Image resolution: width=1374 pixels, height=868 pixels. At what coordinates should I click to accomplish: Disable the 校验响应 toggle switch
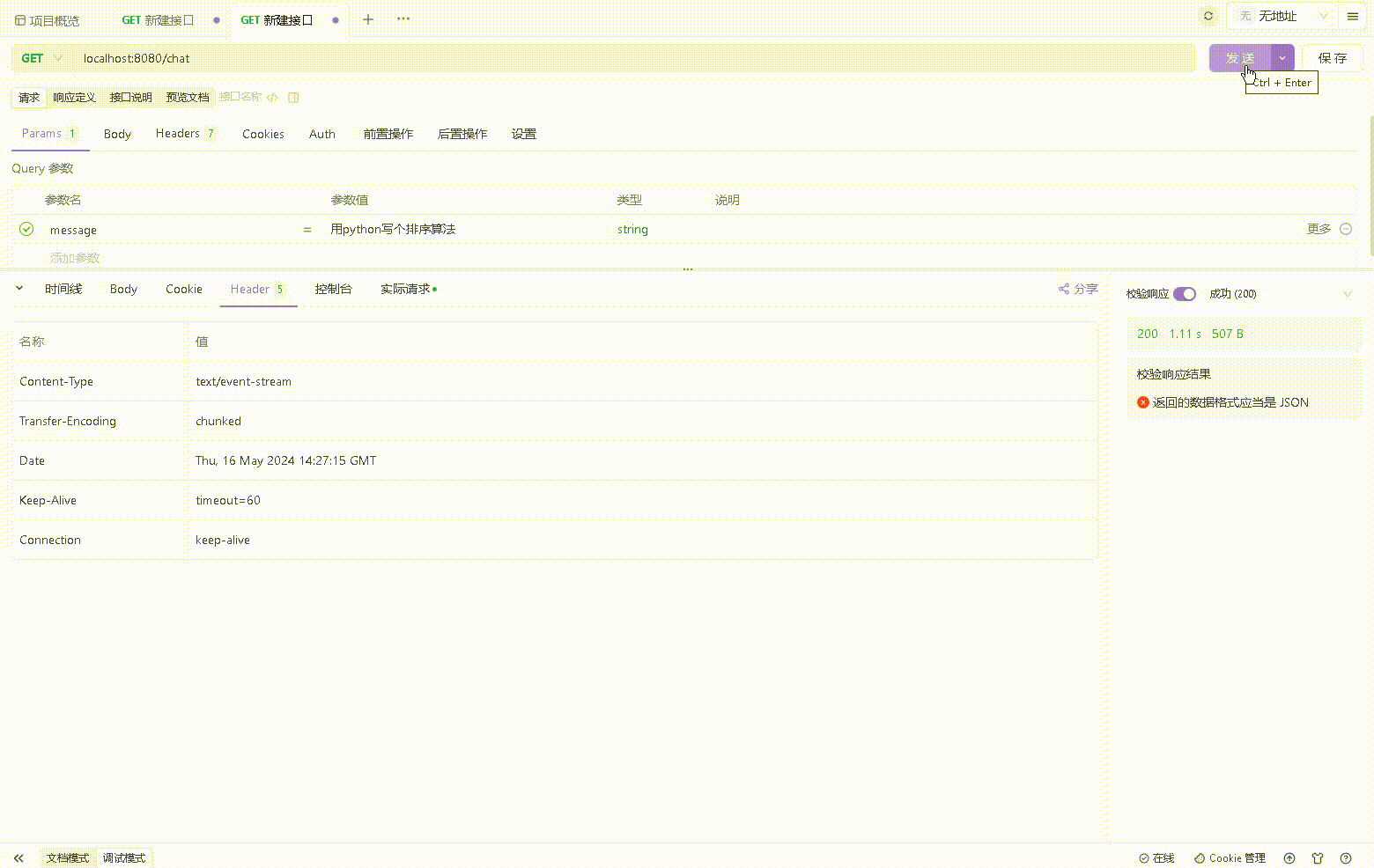(1185, 293)
